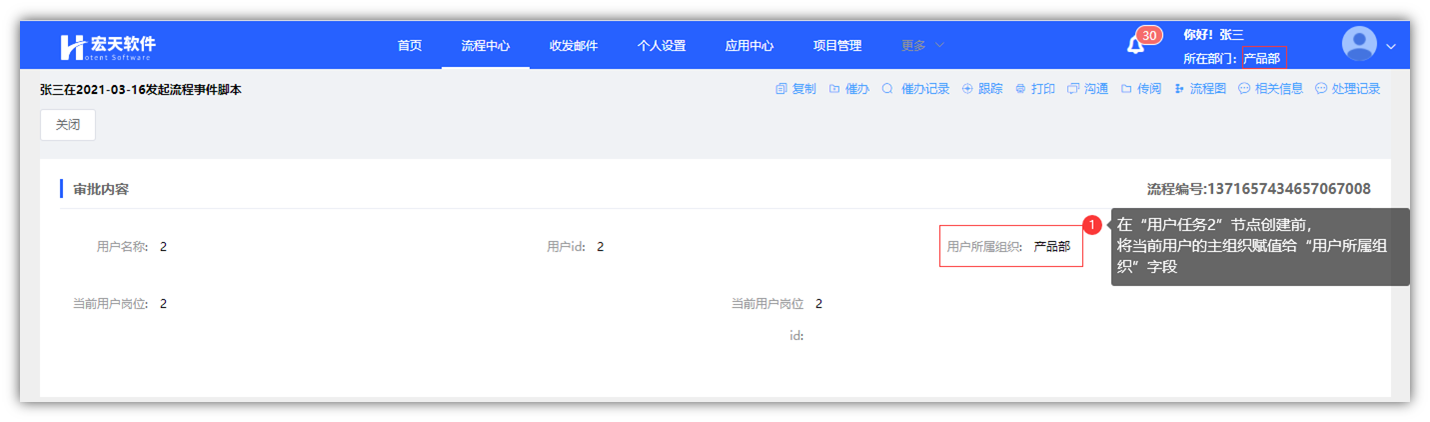Click the notification badge showing 30
This screenshot has width=1430, height=422.
pyautogui.click(x=1149, y=36)
